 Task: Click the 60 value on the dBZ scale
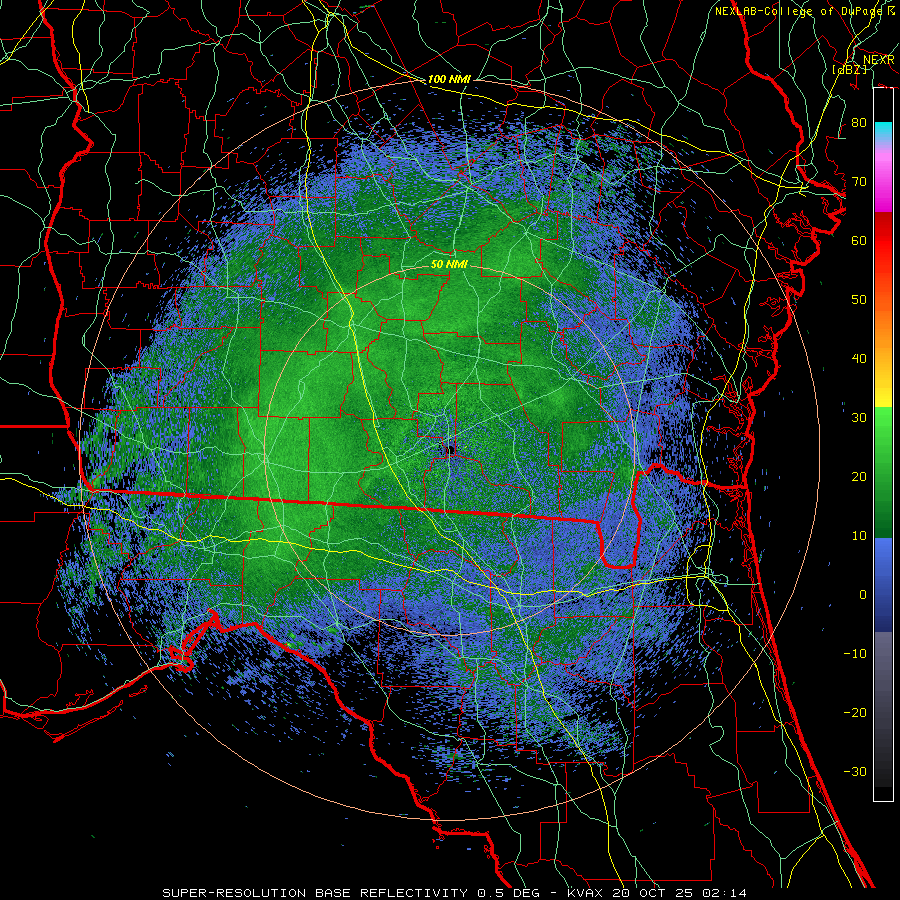coord(859,240)
